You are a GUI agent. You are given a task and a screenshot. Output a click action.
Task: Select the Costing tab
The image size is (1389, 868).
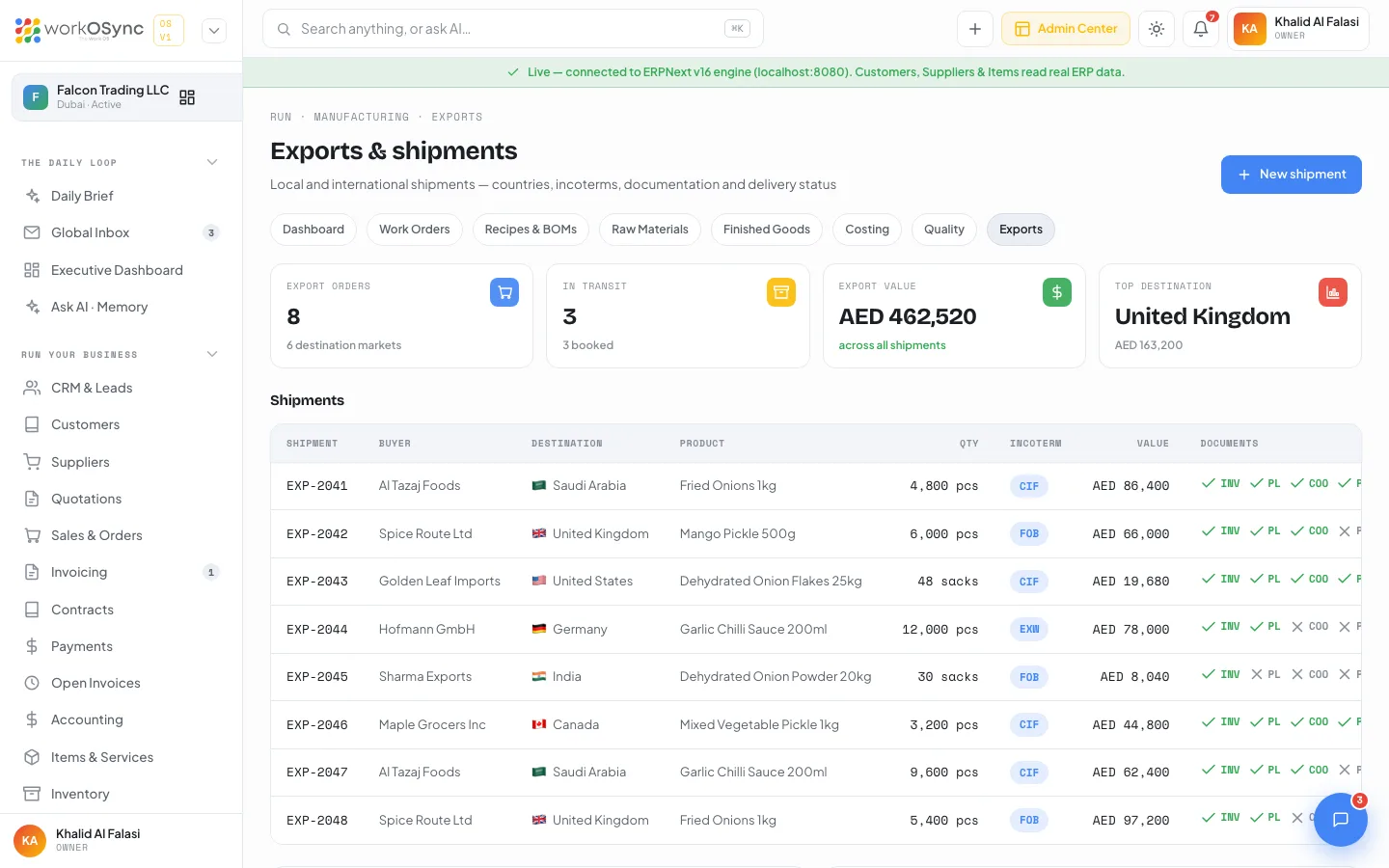pyautogui.click(x=867, y=230)
